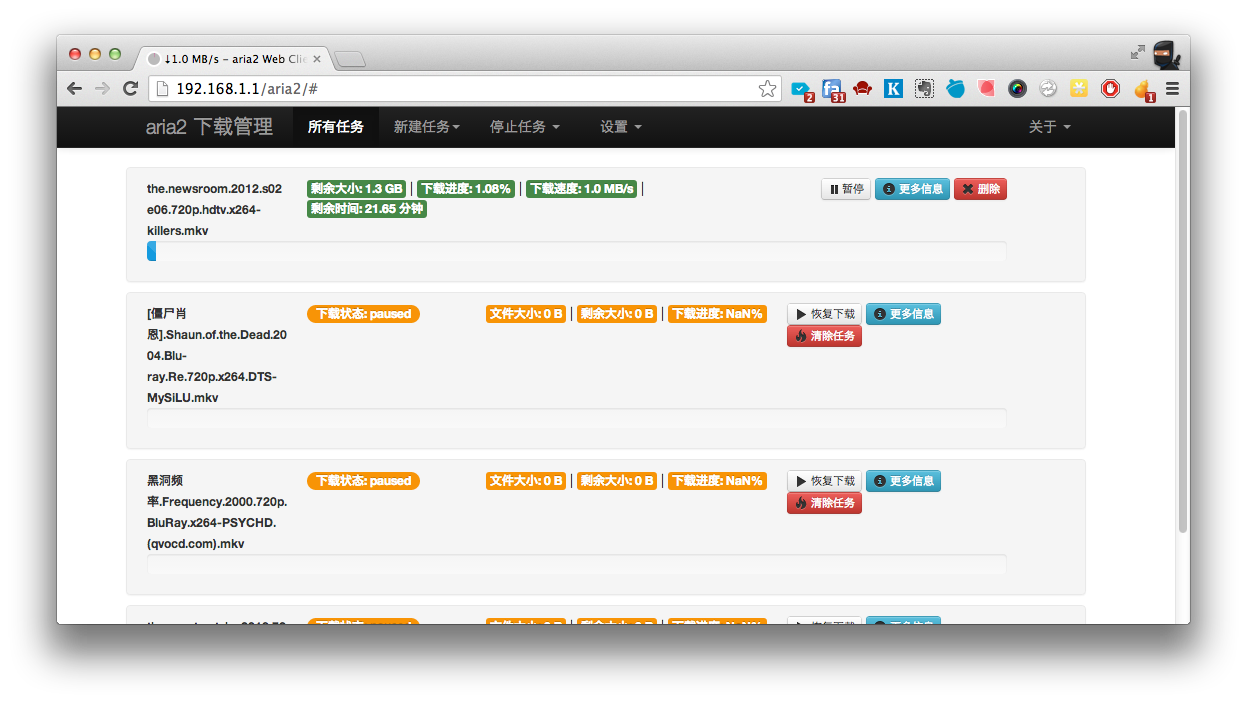Resume the Frequency 2000 download

824,481
